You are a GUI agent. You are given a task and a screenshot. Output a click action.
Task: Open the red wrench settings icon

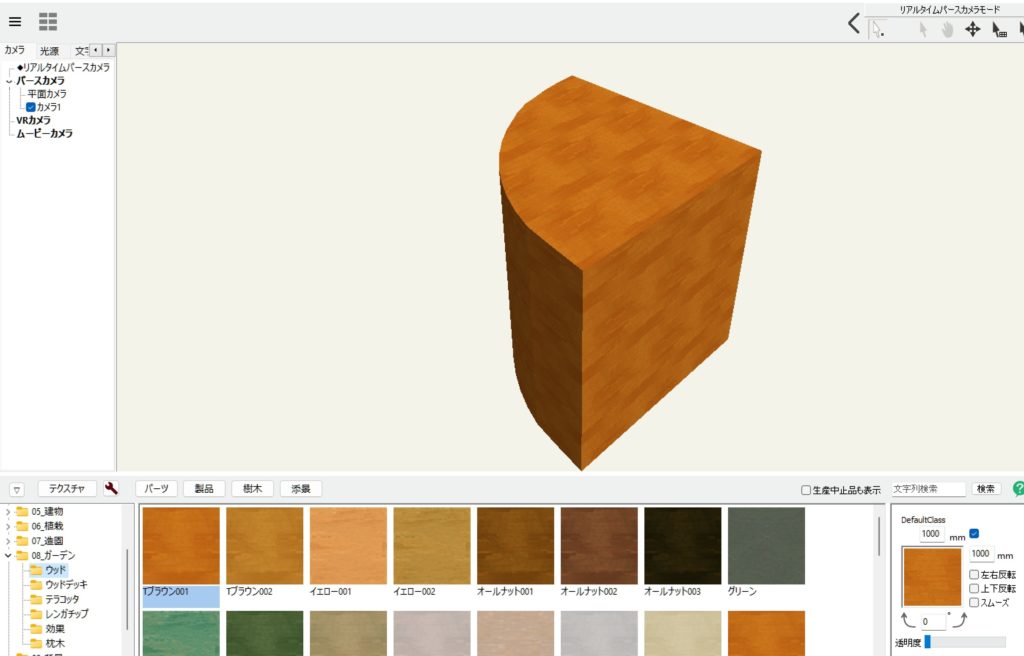tap(111, 489)
